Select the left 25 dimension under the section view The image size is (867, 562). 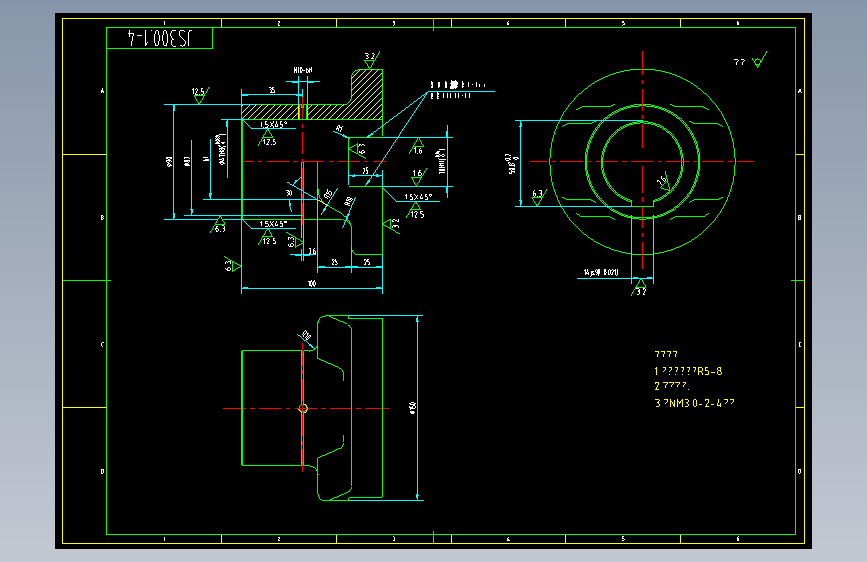[x=335, y=262]
